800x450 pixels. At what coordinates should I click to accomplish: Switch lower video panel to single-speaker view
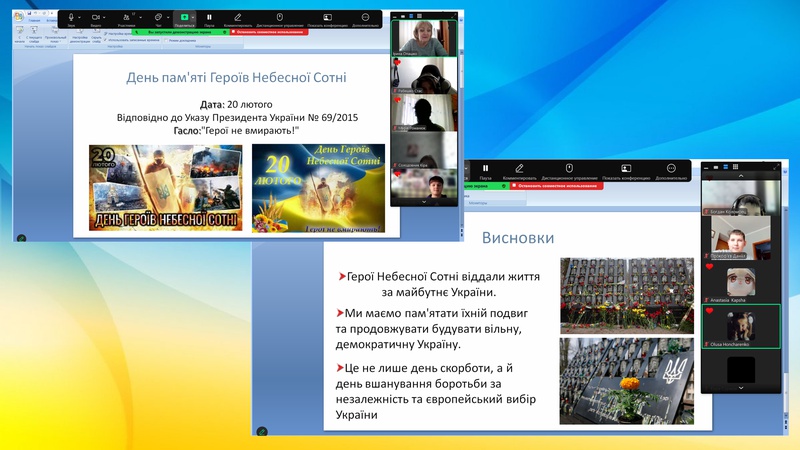click(716, 167)
